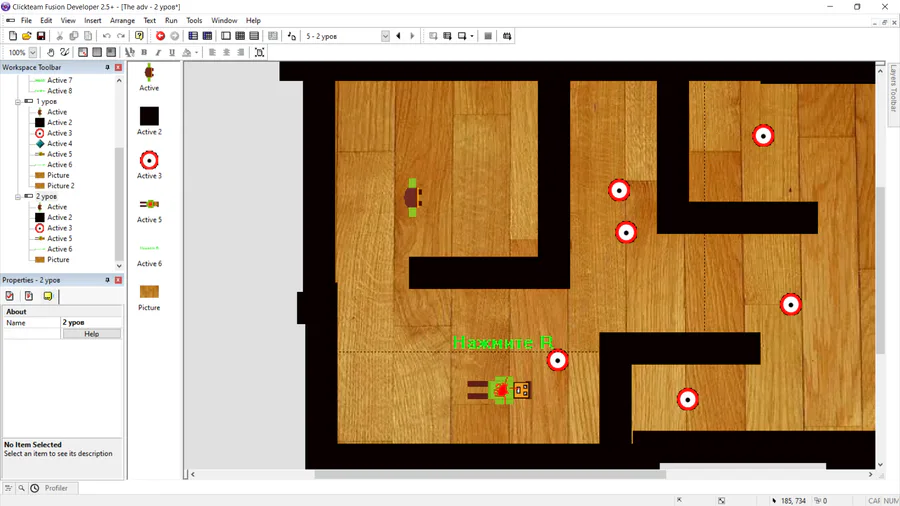
Task: Open an existing file with folder icon
Action: point(26,36)
